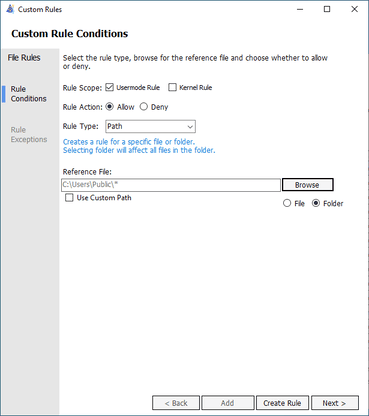Screen dimensions: 369x416
Task: Maximize the Custom Rules window
Action: 327,9
